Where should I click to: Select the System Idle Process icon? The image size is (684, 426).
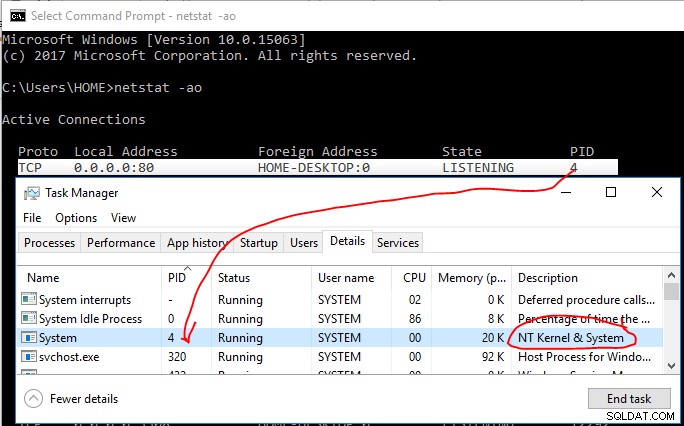(x=29, y=319)
